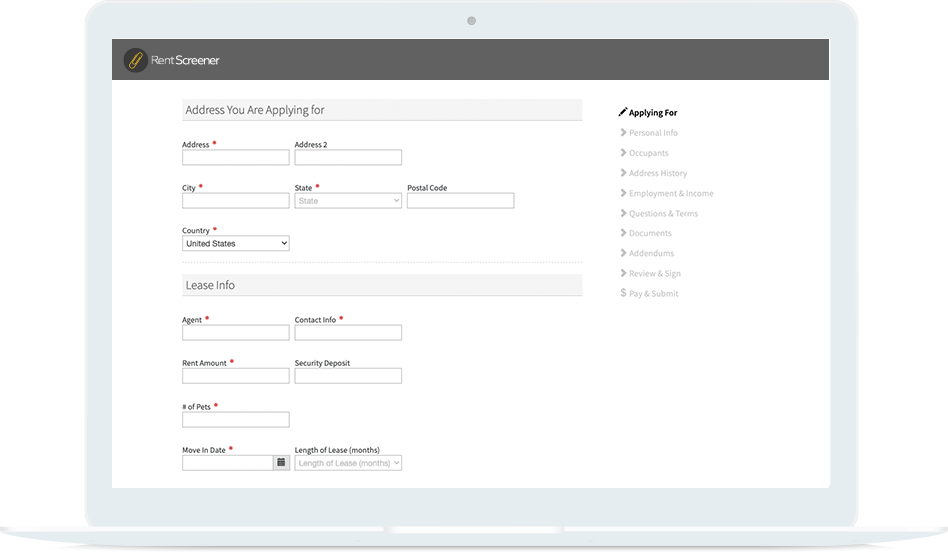
Task: Open the Questions & Terms section link
Action: coord(663,213)
